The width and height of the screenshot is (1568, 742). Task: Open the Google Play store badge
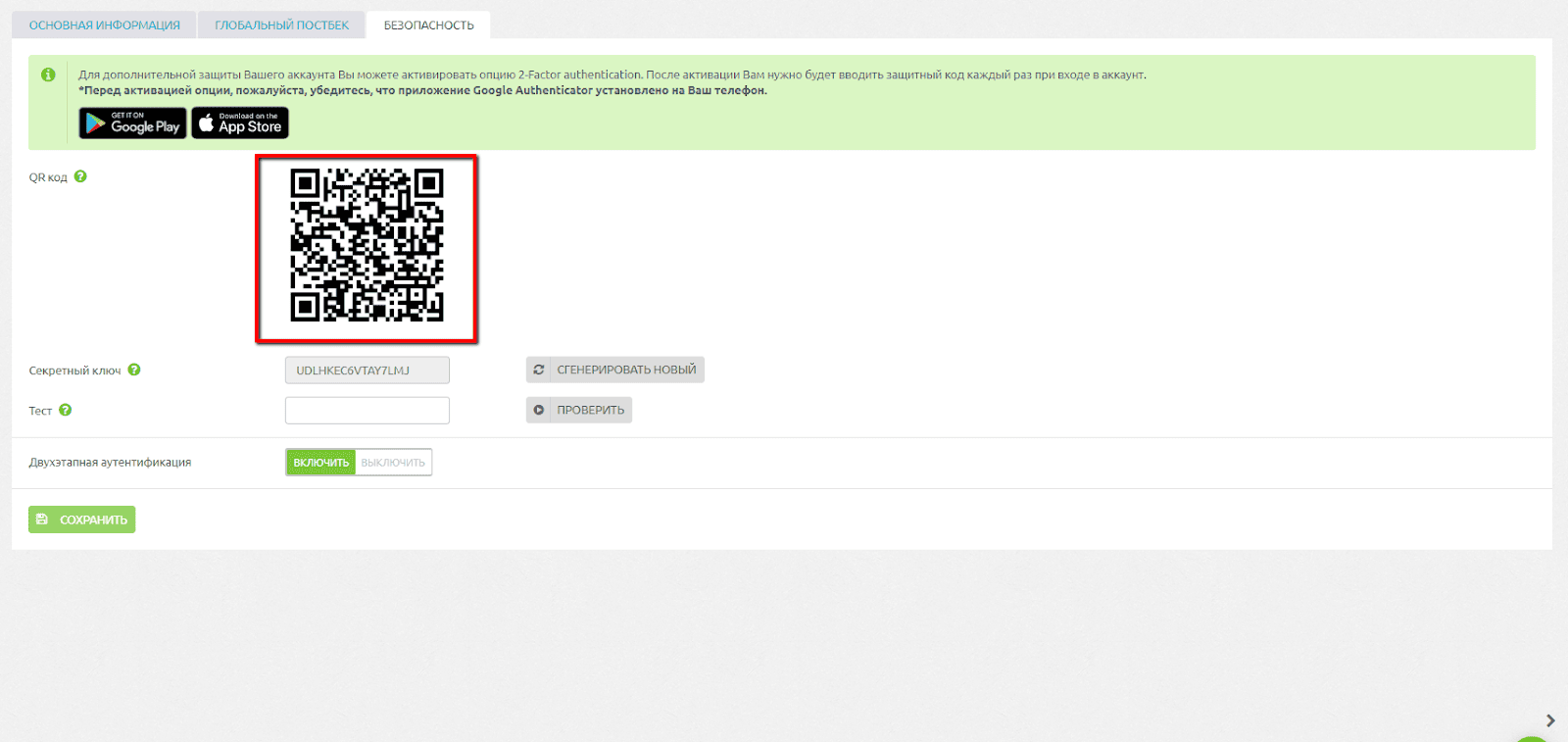(132, 123)
